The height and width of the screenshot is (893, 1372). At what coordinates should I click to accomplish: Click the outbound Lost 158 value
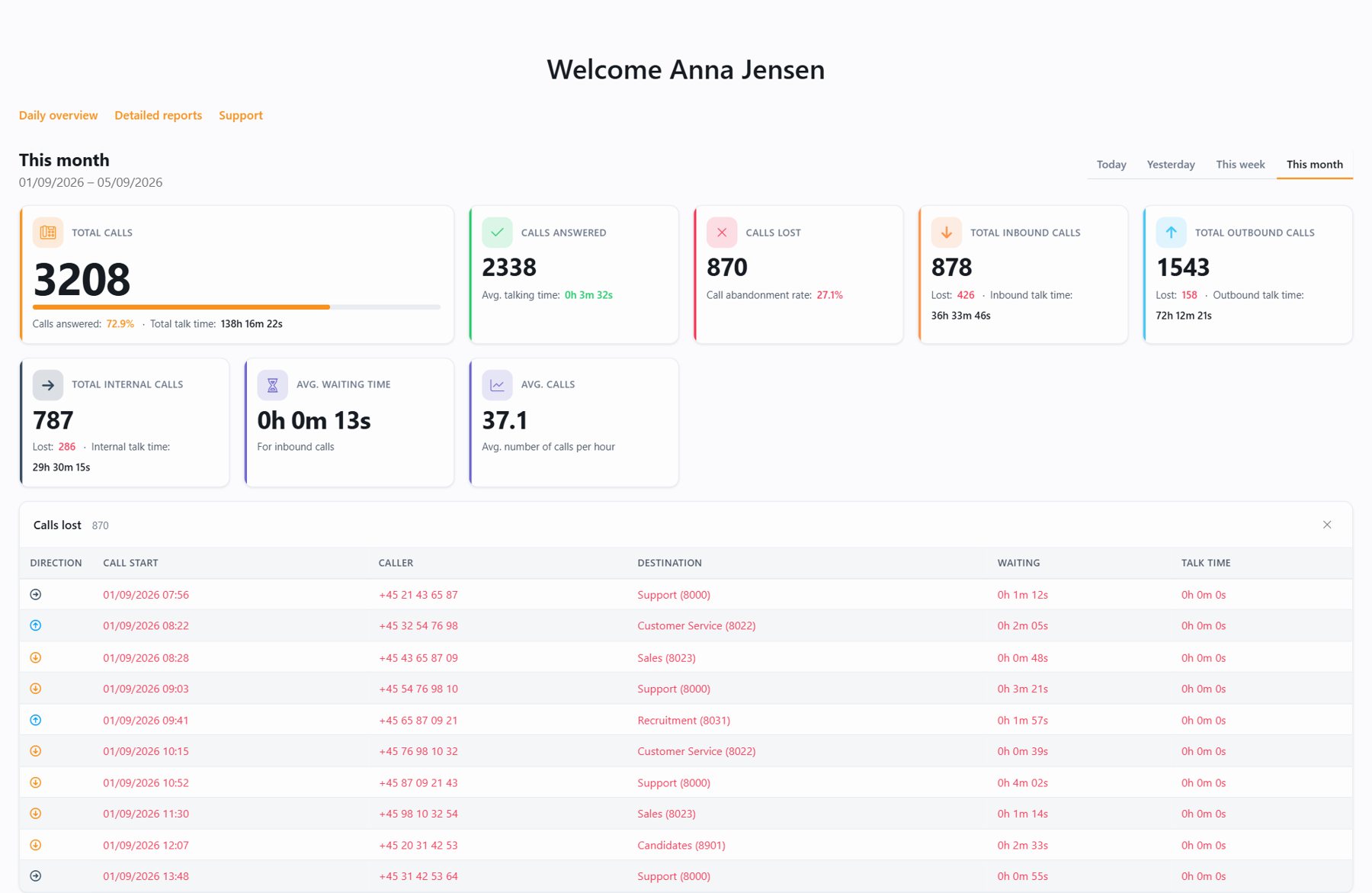pyautogui.click(x=1189, y=295)
